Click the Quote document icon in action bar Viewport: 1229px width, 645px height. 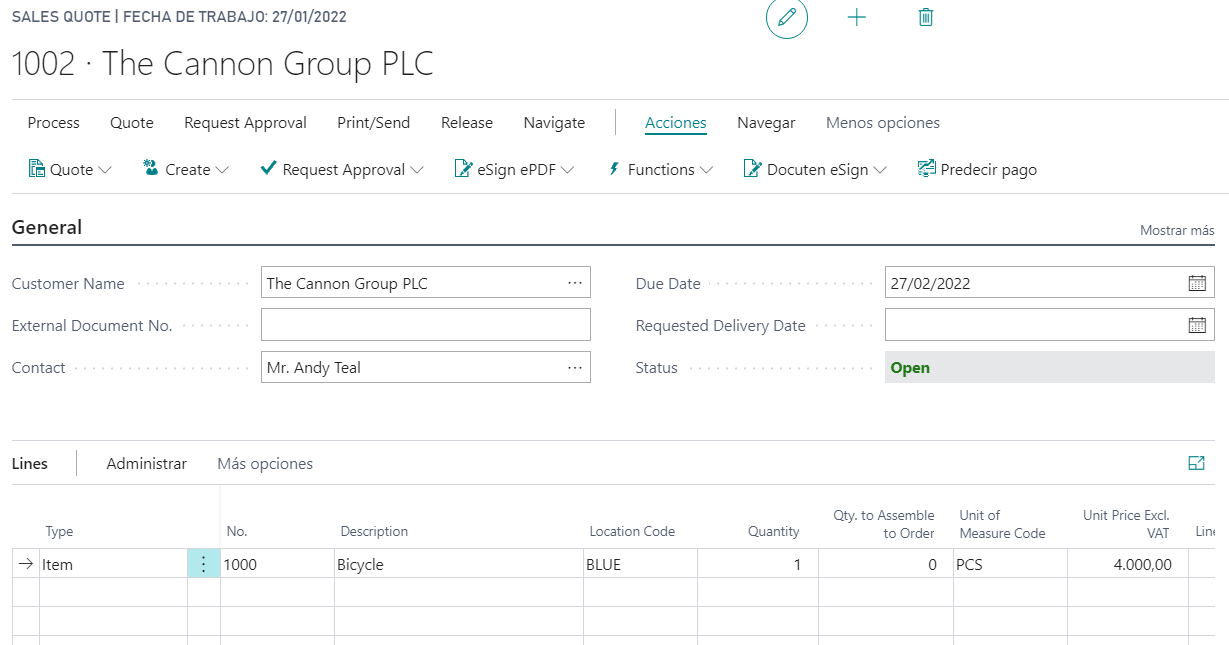(37, 169)
